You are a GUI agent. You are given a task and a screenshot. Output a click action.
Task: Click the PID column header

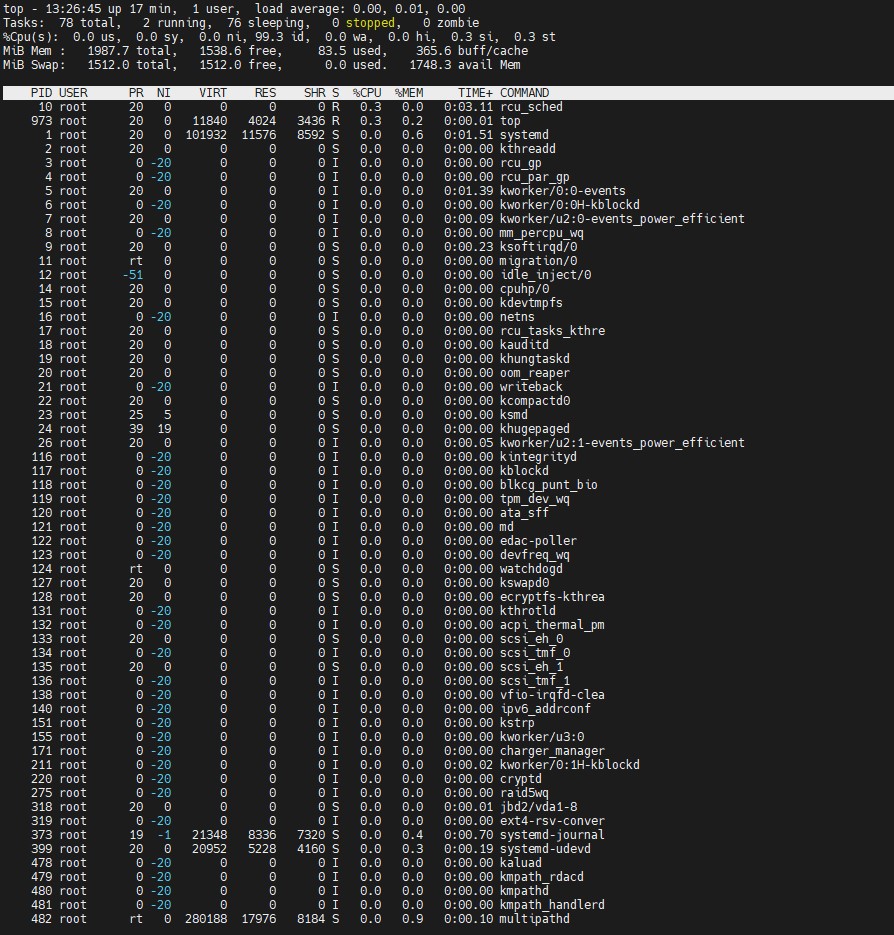[41, 93]
